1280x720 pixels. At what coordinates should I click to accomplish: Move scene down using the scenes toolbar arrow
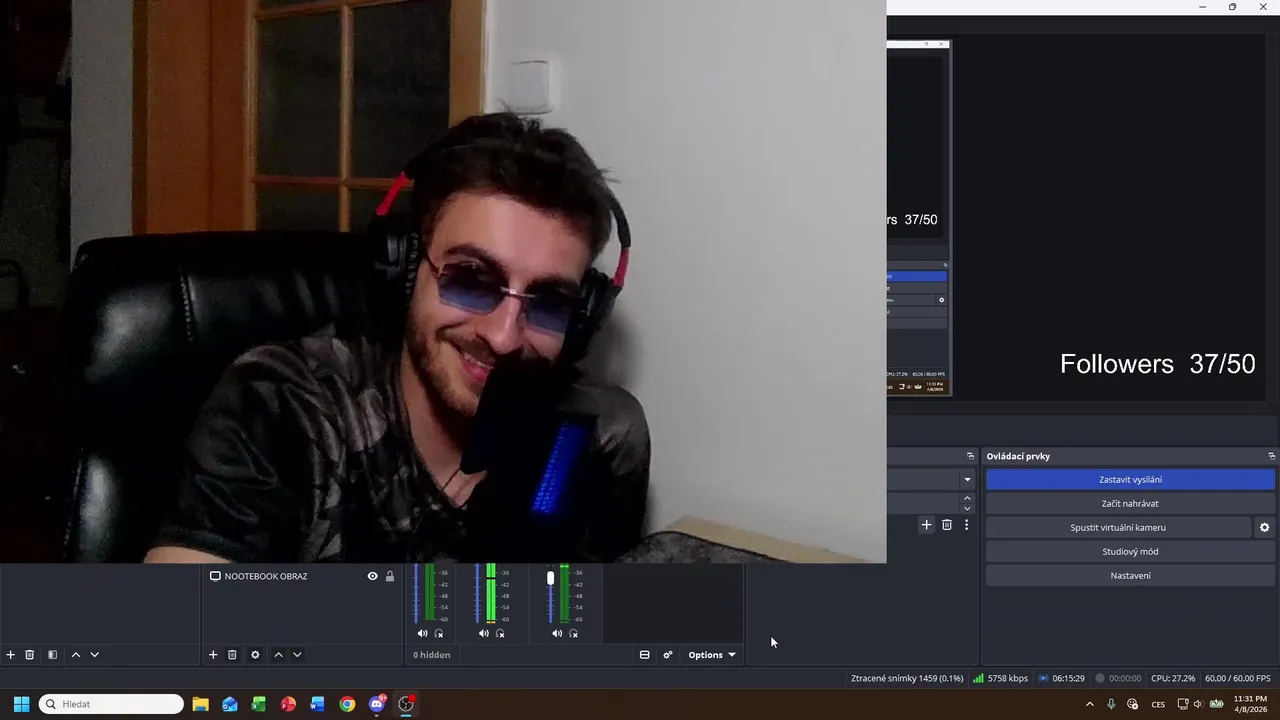pyautogui.click(x=95, y=655)
